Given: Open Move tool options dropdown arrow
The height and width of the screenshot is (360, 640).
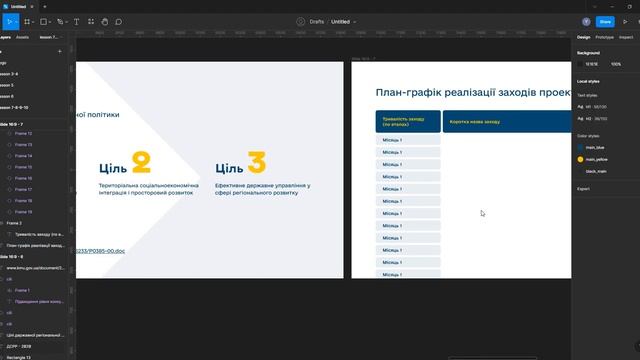Looking at the screenshot, I should pos(16,22).
